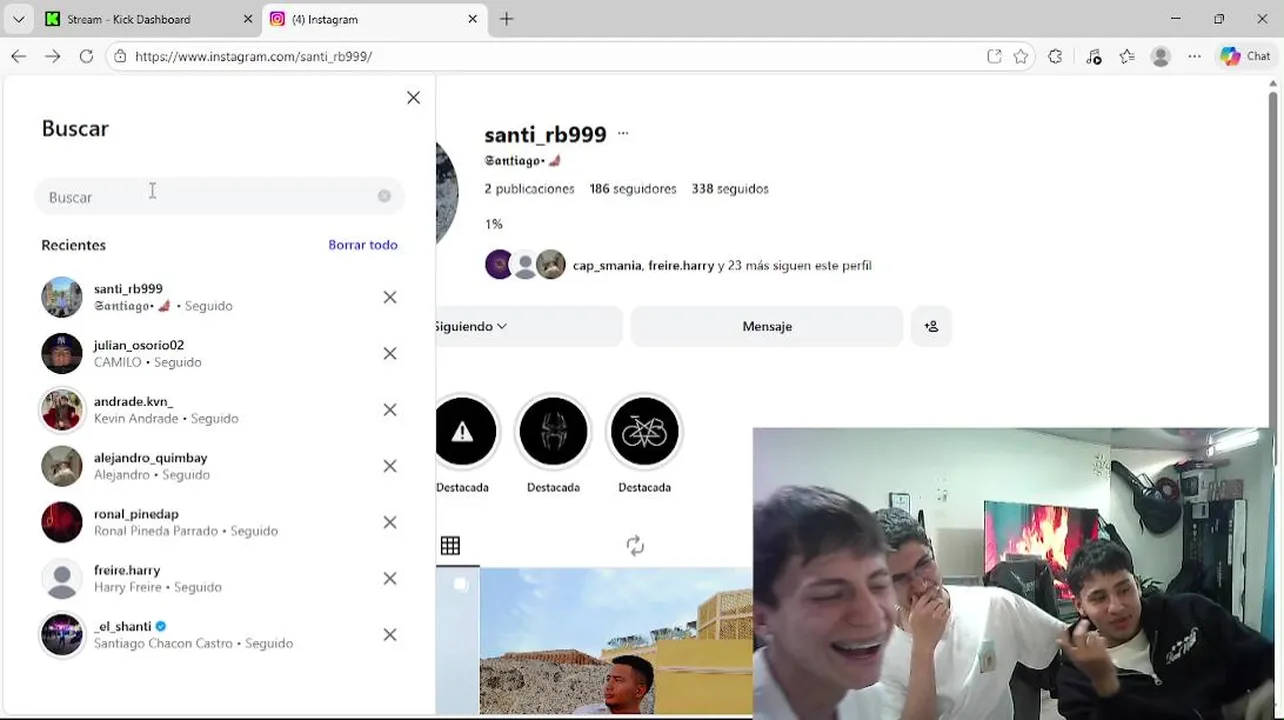
Task: Switch to the reposts tab
Action: tap(635, 546)
